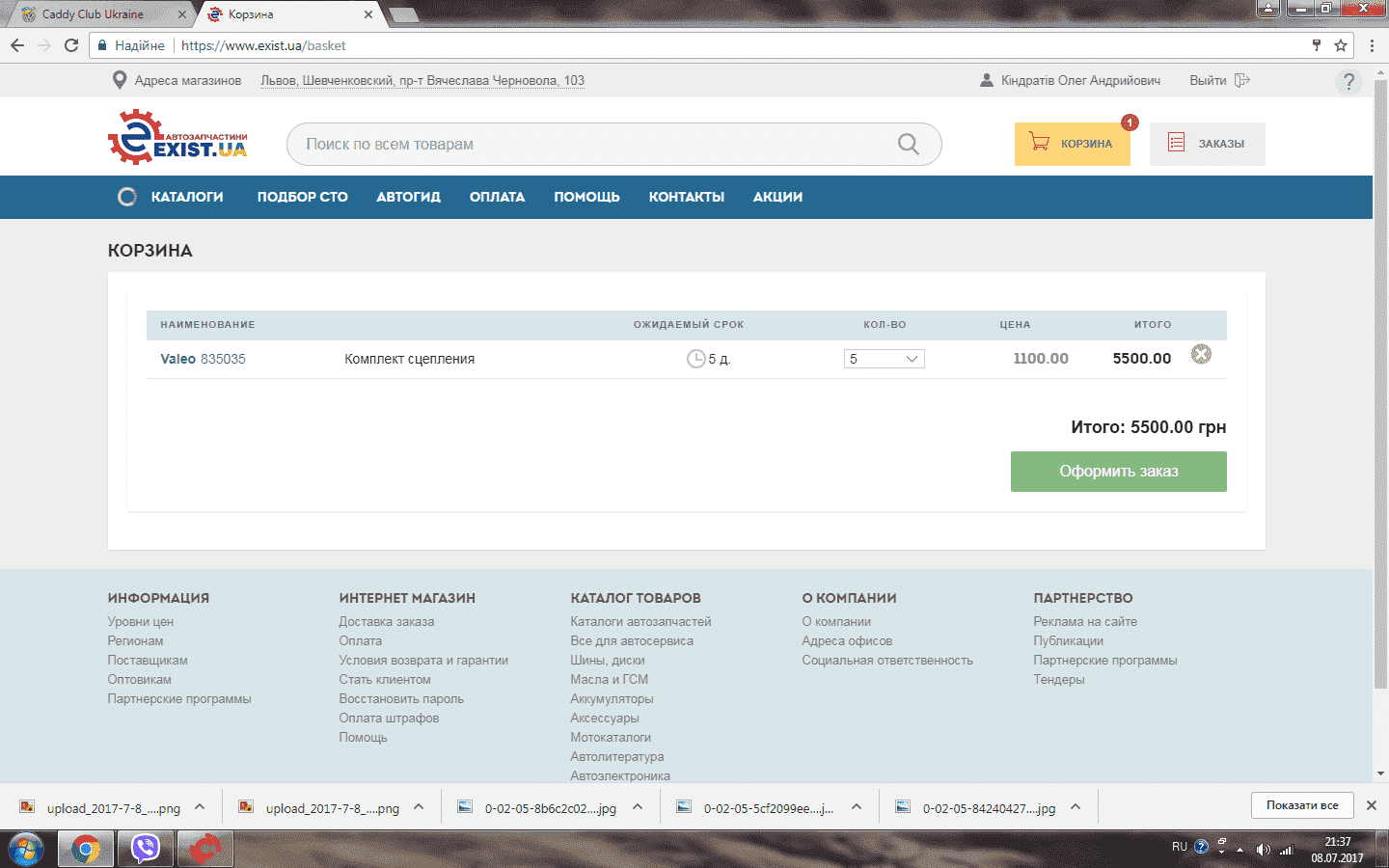This screenshot has height=868, width=1389.
Task: Log out via Выйти link
Action: point(1219,80)
